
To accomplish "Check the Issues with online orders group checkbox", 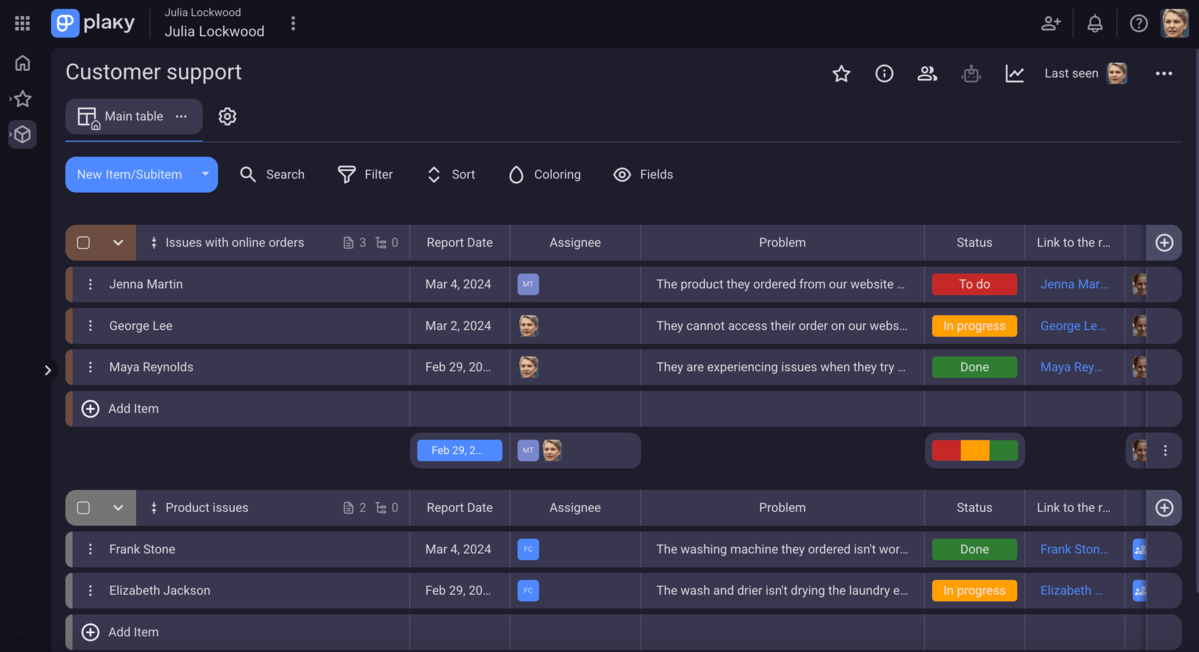I will [x=84, y=242].
